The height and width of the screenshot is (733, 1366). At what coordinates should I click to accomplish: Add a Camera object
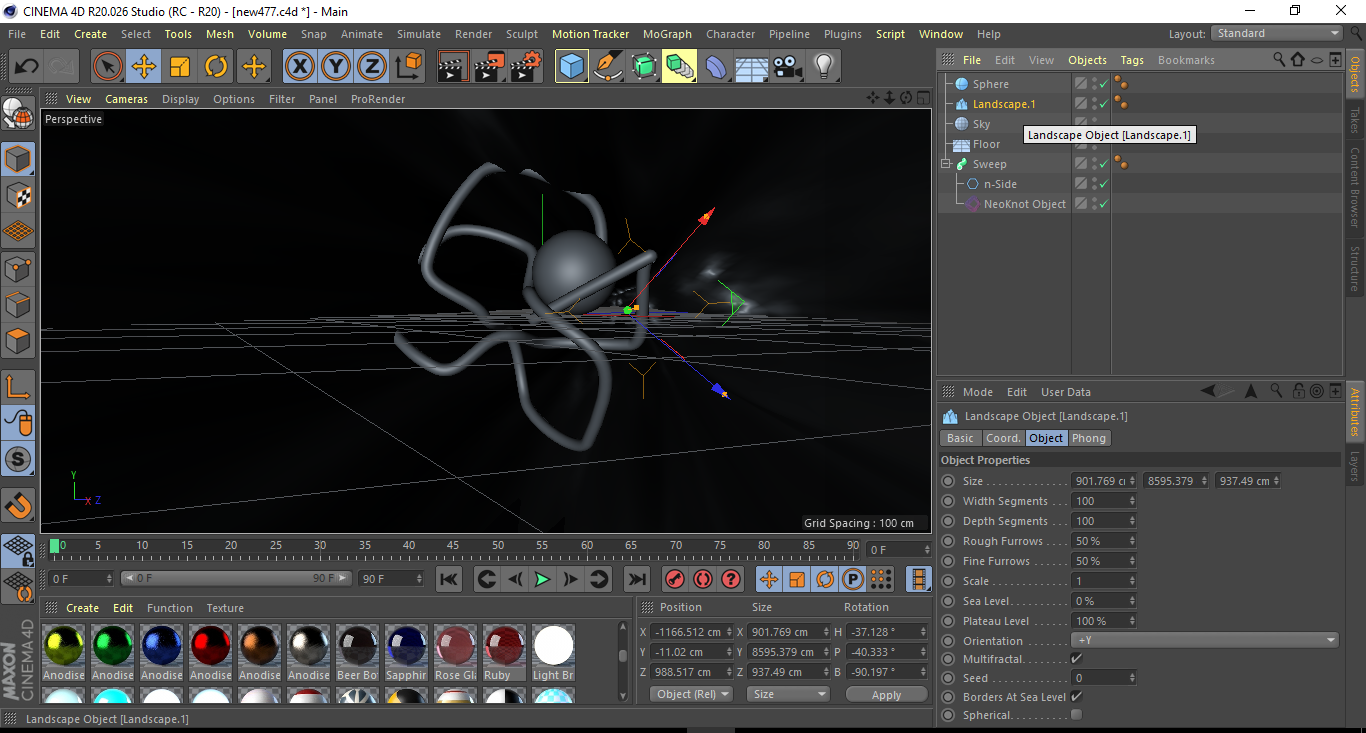click(x=788, y=67)
